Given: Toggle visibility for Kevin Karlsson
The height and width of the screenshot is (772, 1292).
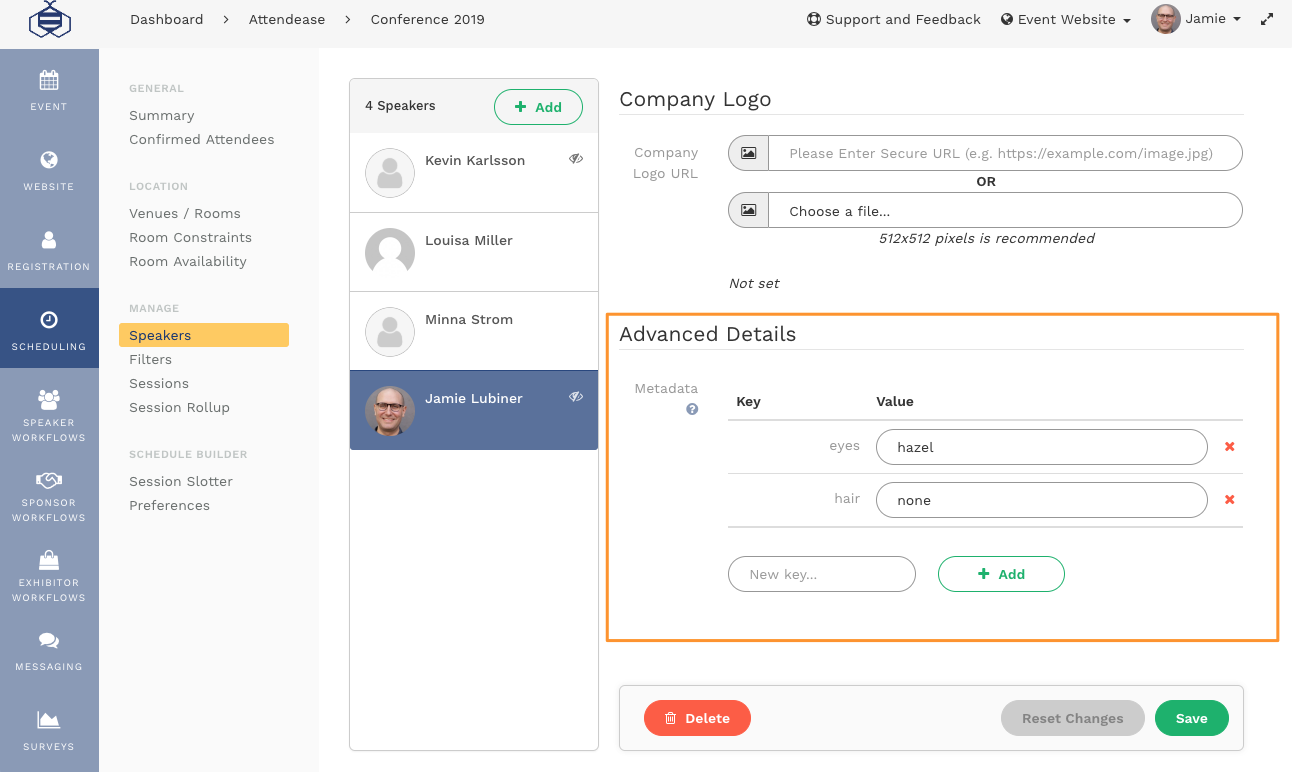Looking at the screenshot, I should [x=576, y=159].
